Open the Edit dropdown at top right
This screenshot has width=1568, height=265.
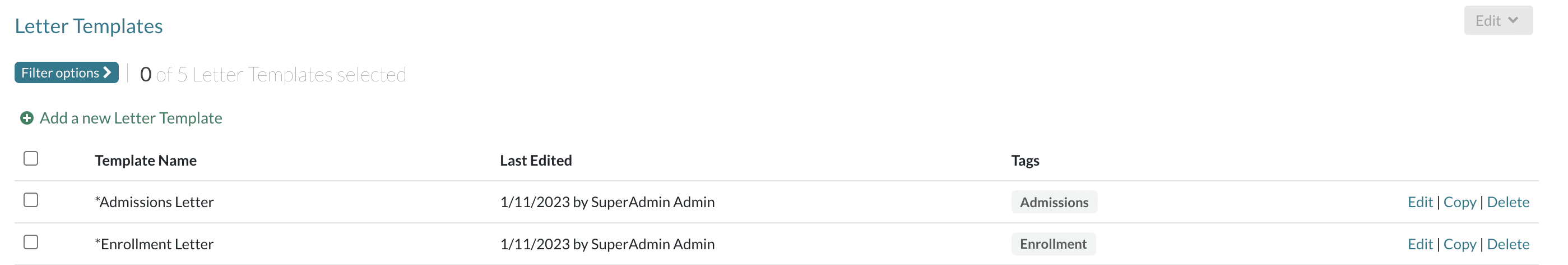[1497, 21]
